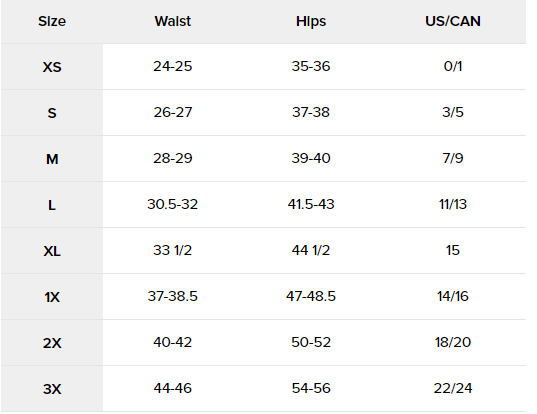Image resolution: width=537 pixels, height=414 pixels.
Task: Select the S size row label
Action: pyautogui.click(x=52, y=113)
